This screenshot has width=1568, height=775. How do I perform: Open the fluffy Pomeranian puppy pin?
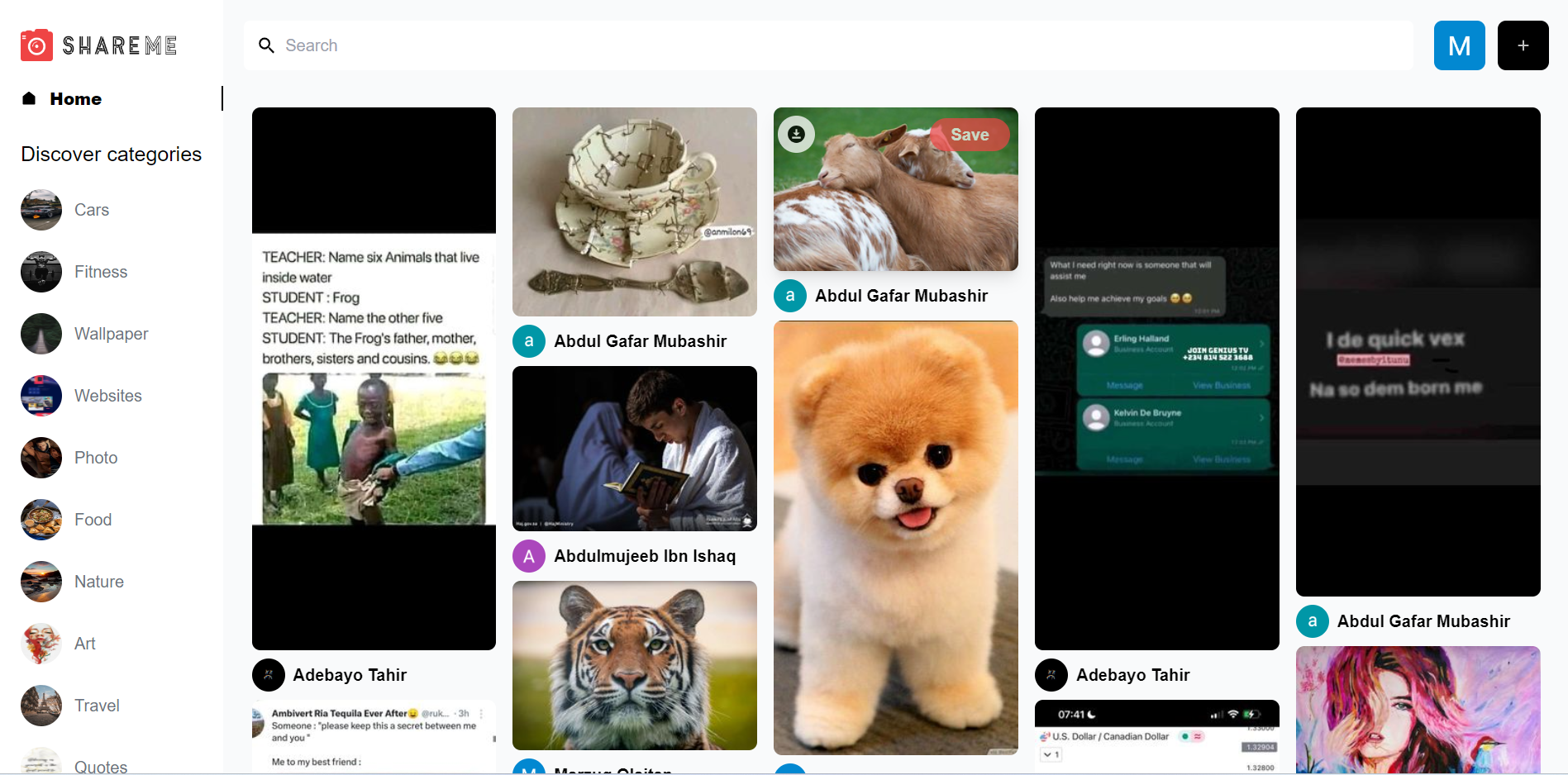pyautogui.click(x=895, y=537)
